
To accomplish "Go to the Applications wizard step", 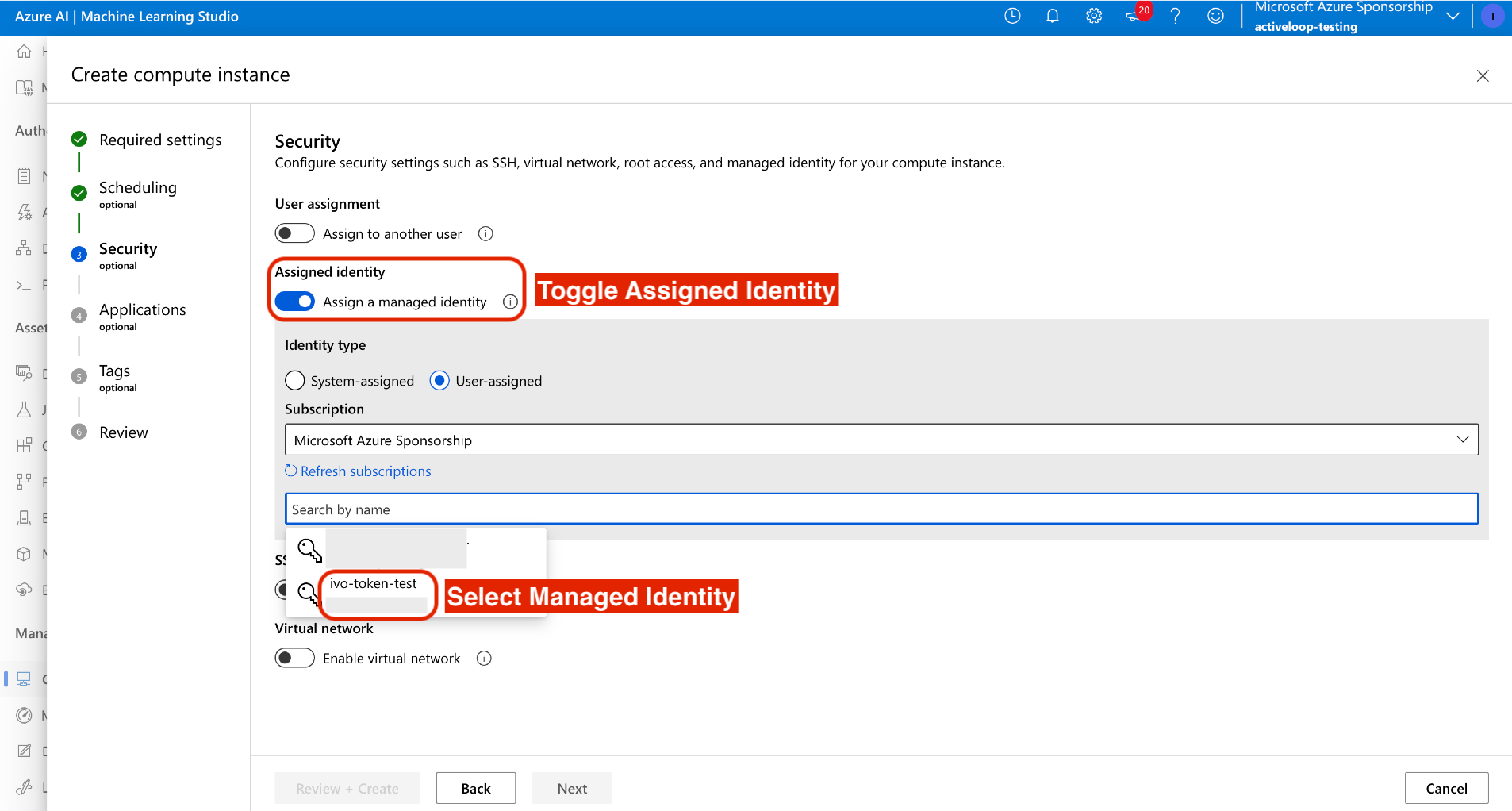I will point(142,310).
